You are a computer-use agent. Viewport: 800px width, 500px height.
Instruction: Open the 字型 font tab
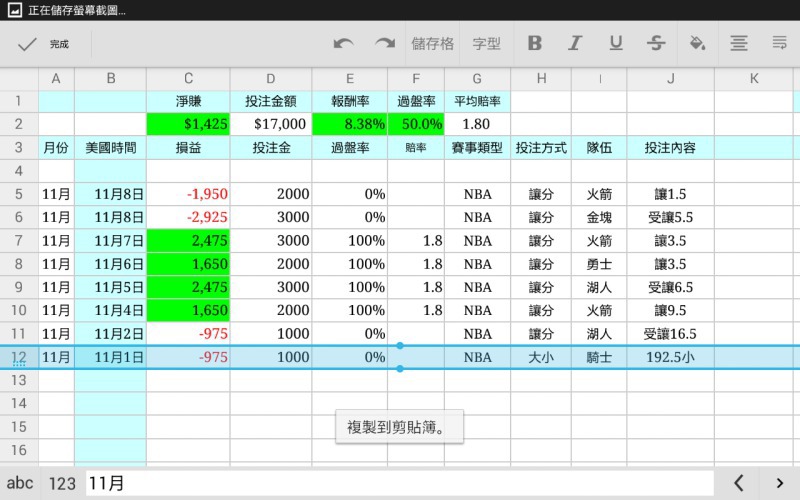486,44
